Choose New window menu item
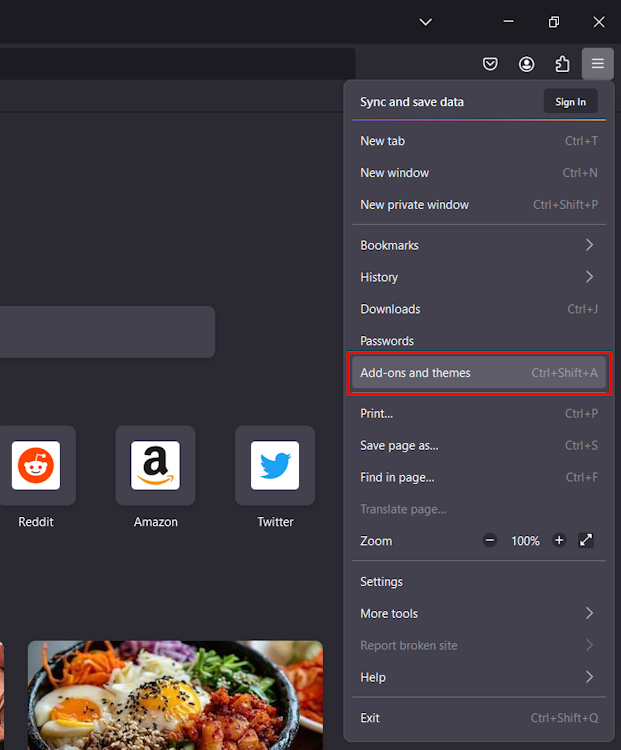 coord(479,173)
